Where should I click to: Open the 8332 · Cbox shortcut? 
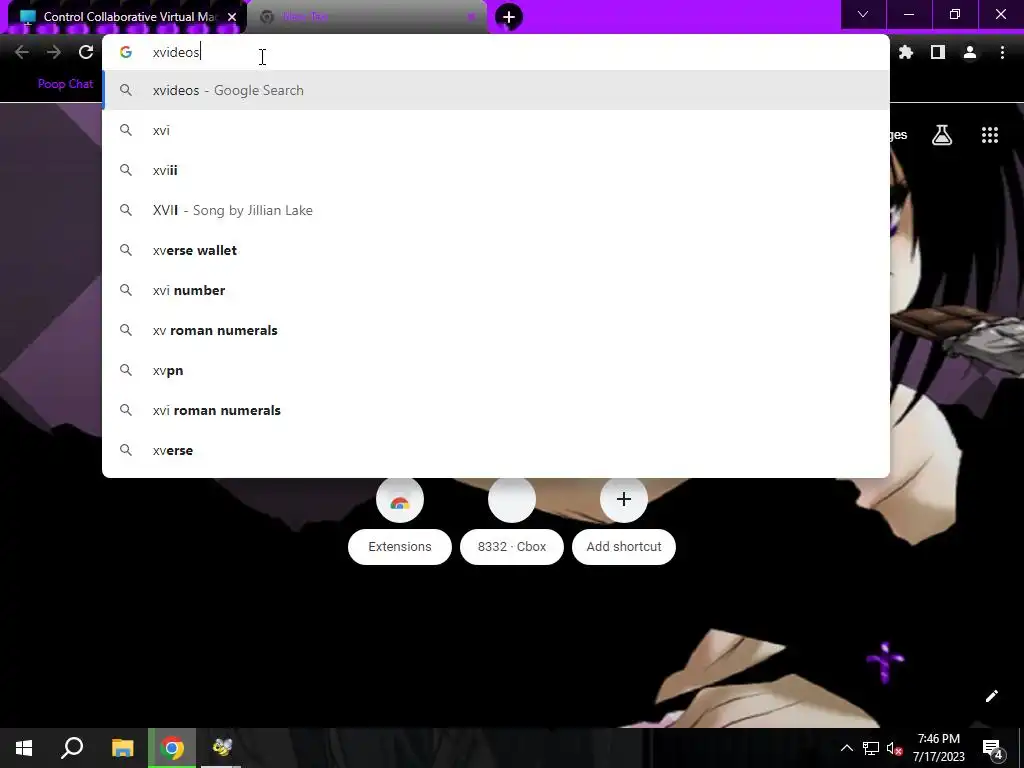[x=512, y=520]
